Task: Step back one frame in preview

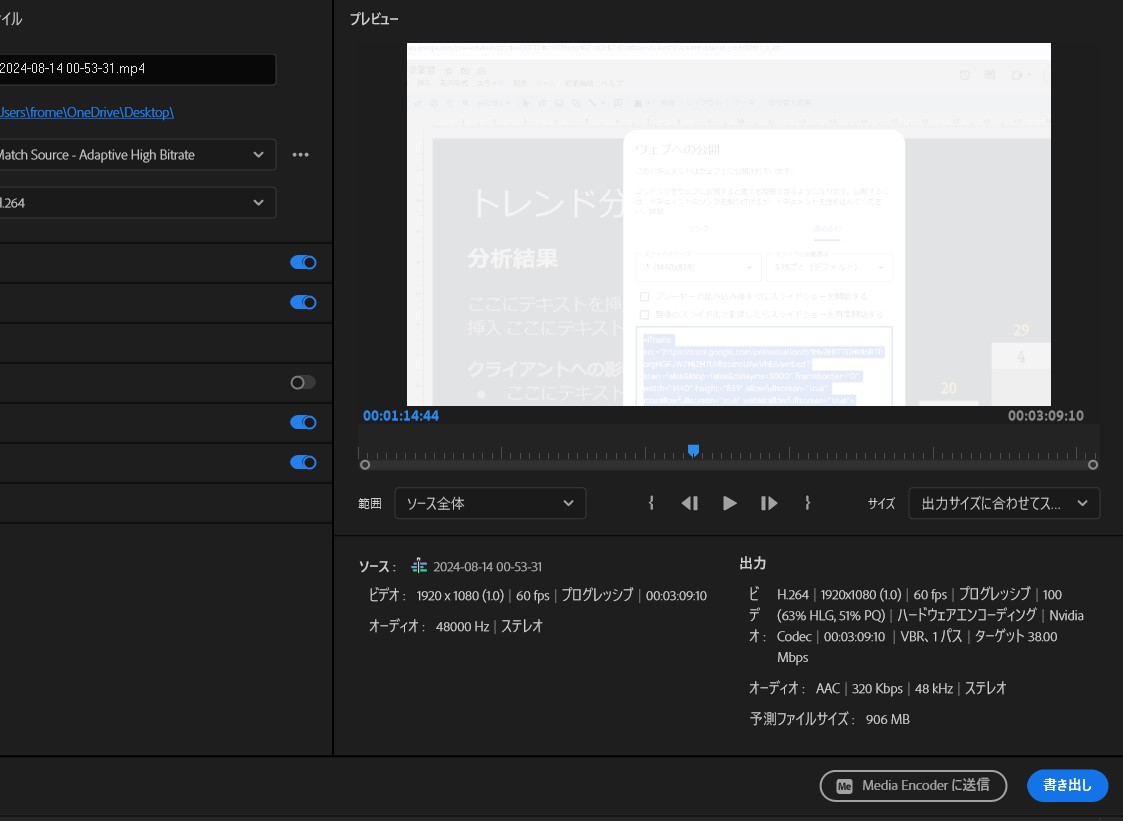Action: pyautogui.click(x=690, y=503)
